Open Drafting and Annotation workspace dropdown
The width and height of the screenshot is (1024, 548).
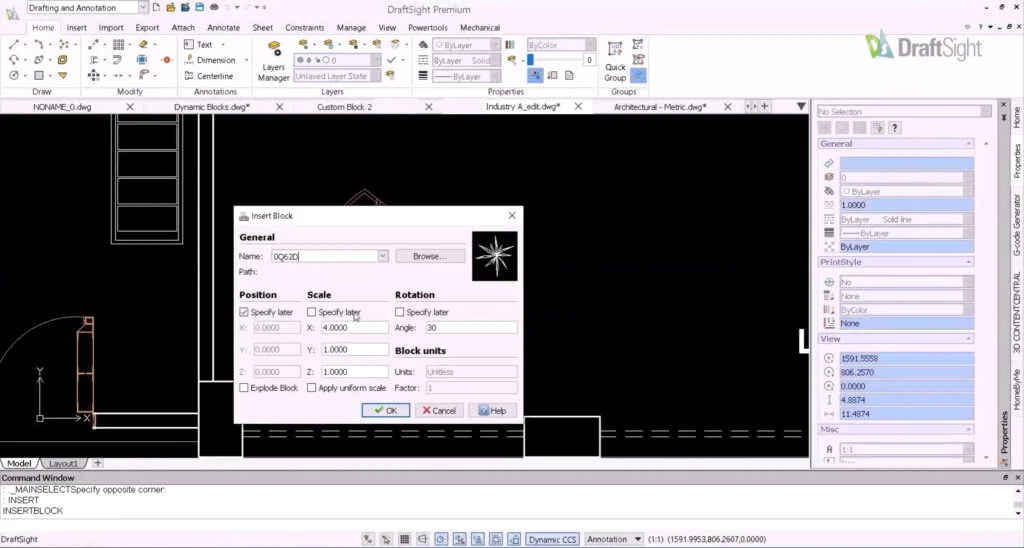coord(143,7)
